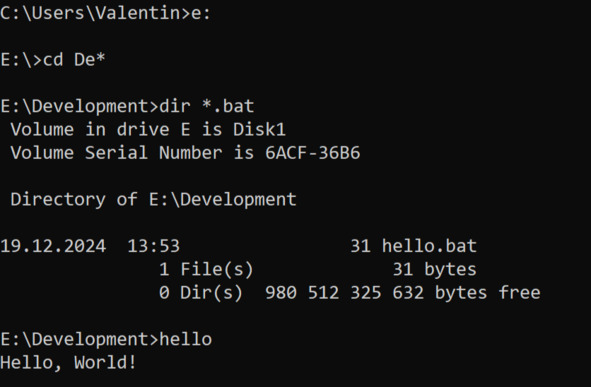591x387 pixels.
Task: Click the C:\Users\Valentin prompt path
Action: tap(91, 14)
